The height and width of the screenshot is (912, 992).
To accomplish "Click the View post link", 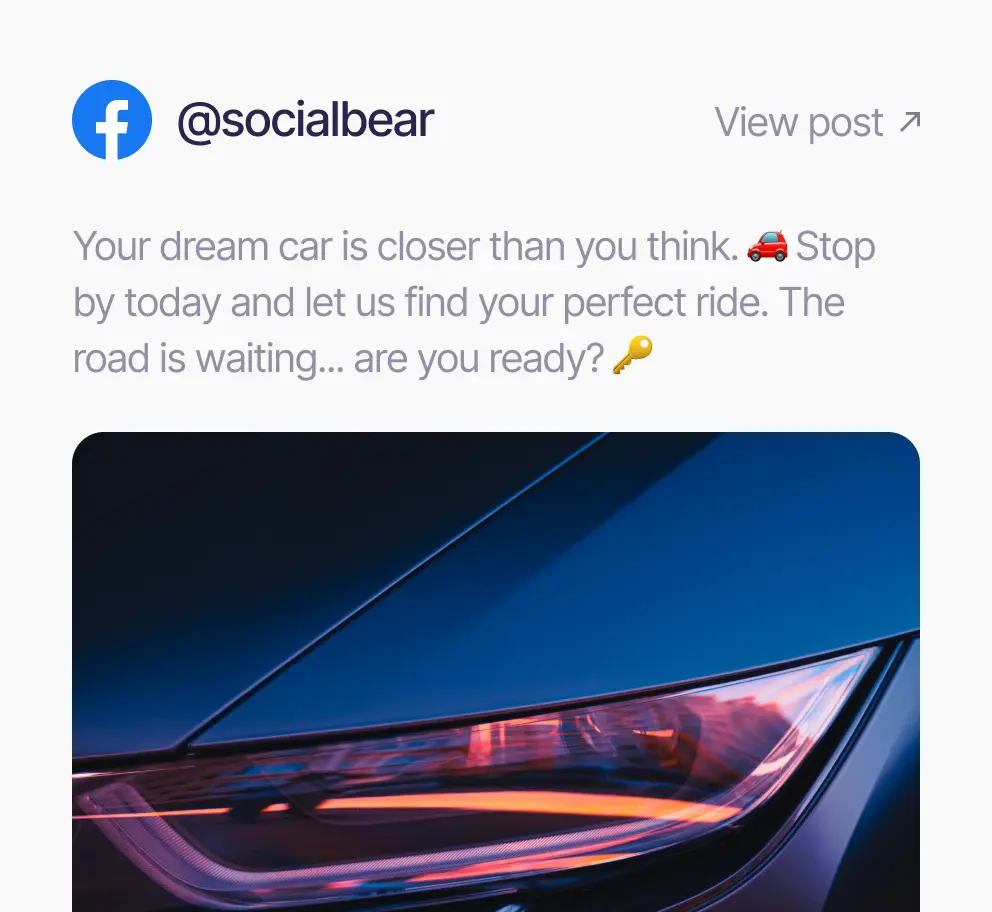I will 817,121.
